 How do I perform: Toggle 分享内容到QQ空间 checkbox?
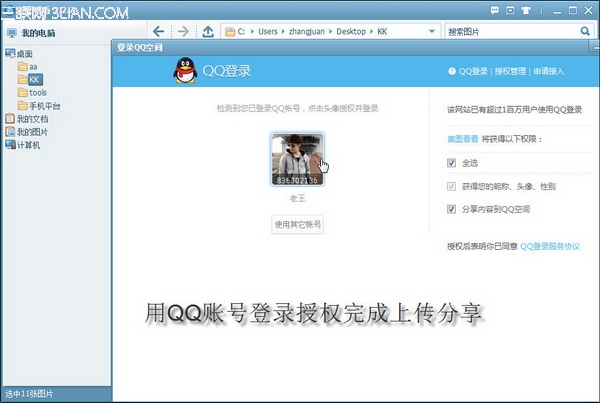coord(452,209)
